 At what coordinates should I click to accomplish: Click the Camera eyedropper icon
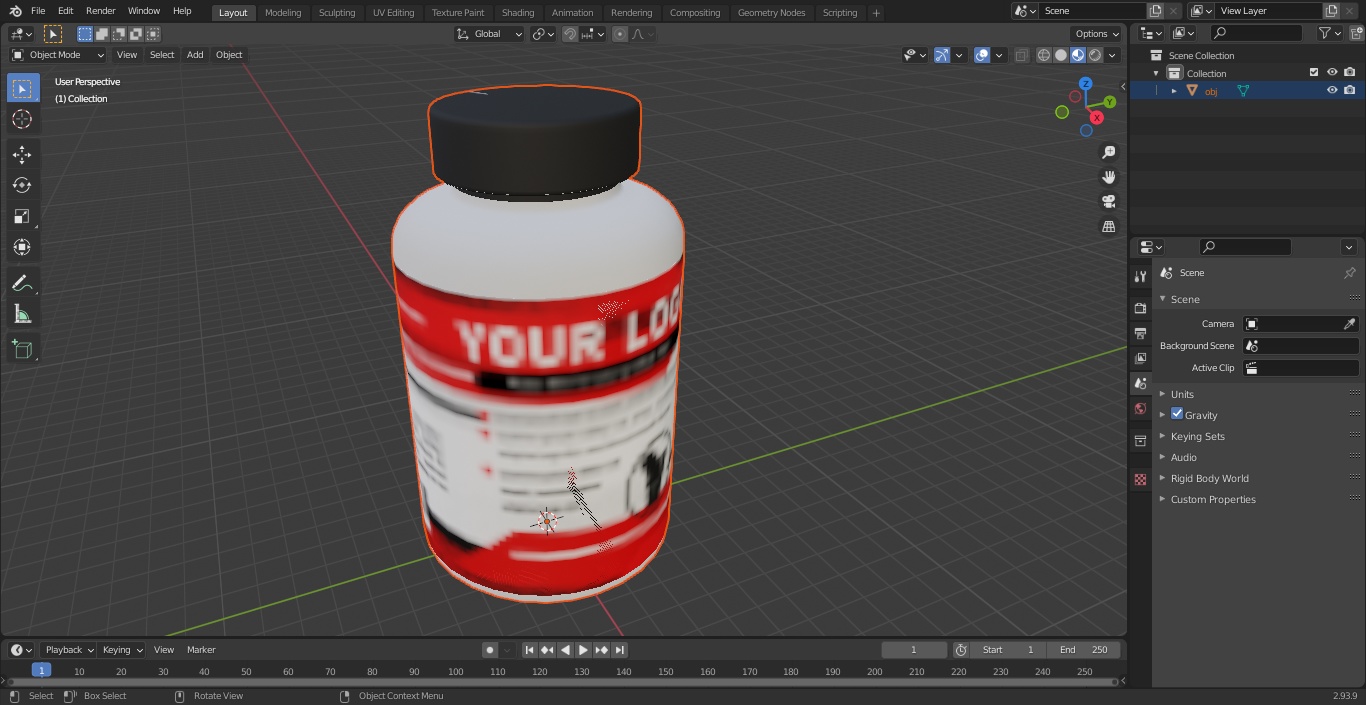click(1349, 324)
